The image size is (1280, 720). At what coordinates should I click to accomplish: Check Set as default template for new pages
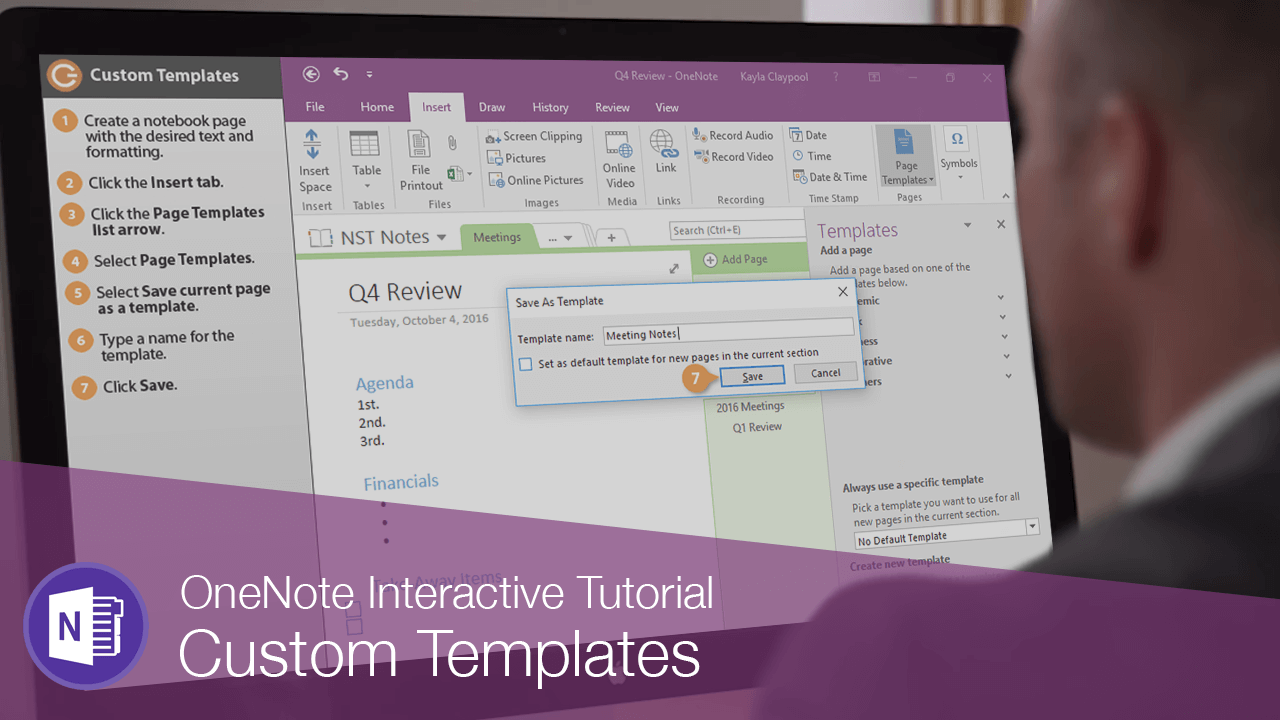coord(525,364)
